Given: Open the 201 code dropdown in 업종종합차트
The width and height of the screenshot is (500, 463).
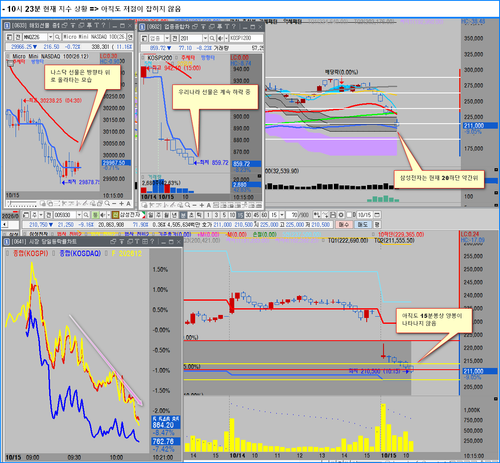Looking at the screenshot, I should 205,38.
